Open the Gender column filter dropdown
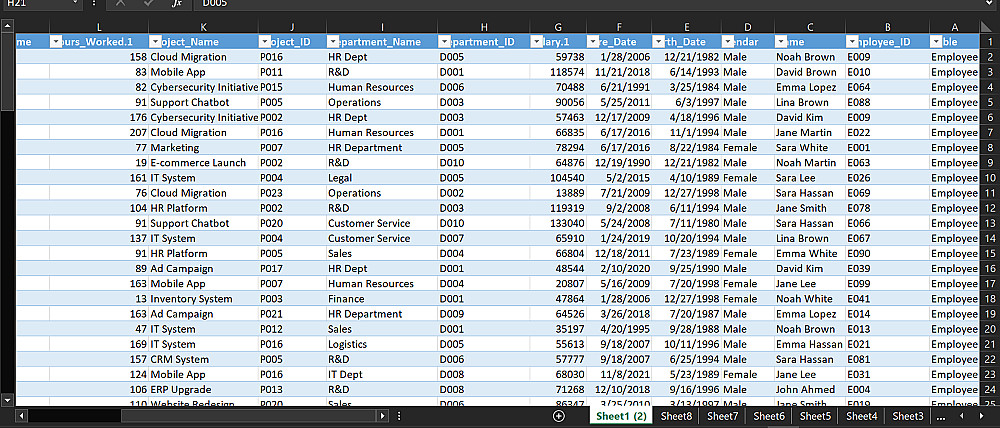The width and height of the screenshot is (1000, 428). click(728, 41)
